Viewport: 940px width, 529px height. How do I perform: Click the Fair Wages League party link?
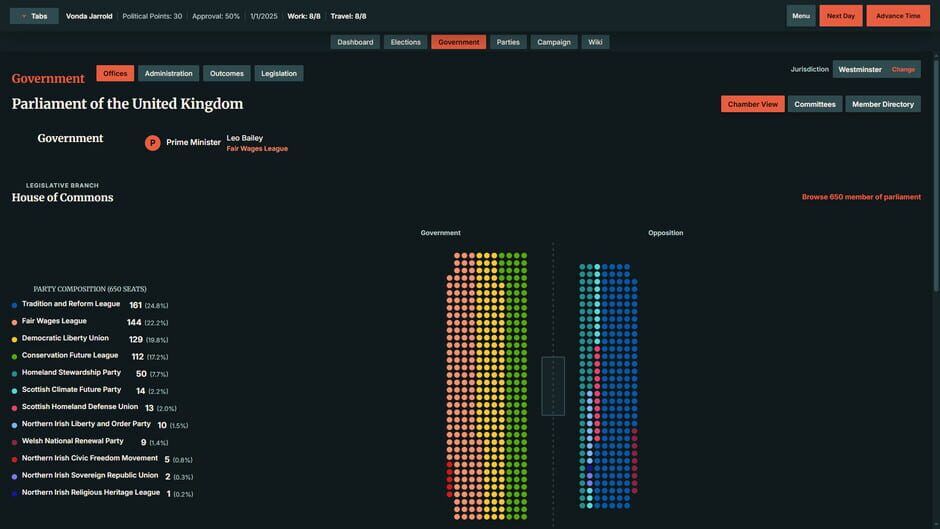[x=257, y=149]
